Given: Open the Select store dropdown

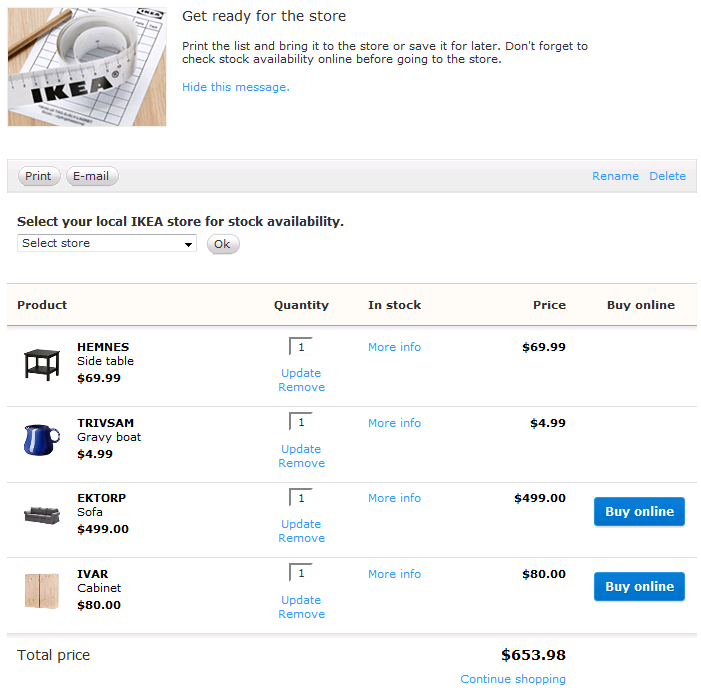Looking at the screenshot, I should coord(107,243).
